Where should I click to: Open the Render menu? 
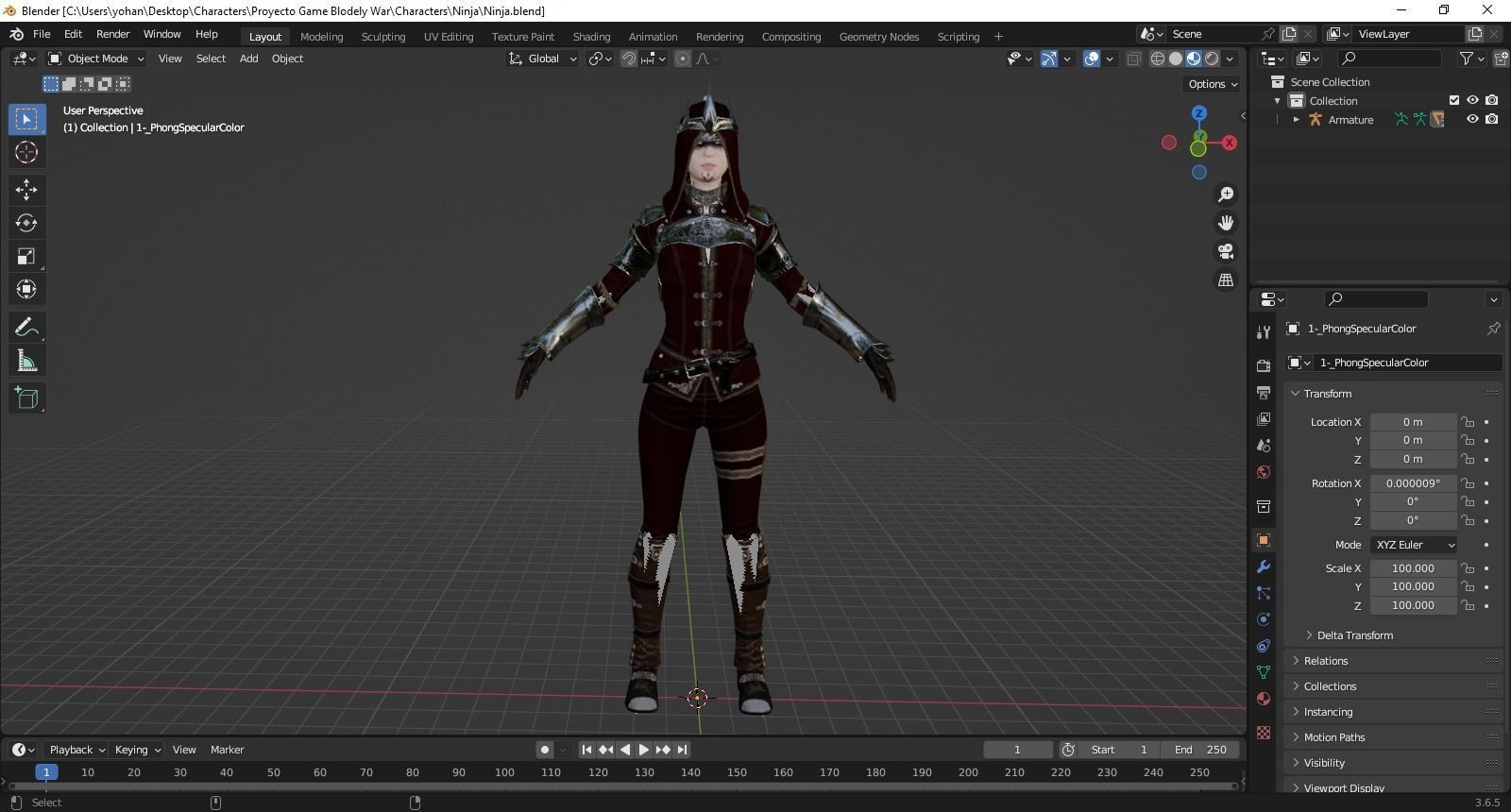(x=112, y=34)
